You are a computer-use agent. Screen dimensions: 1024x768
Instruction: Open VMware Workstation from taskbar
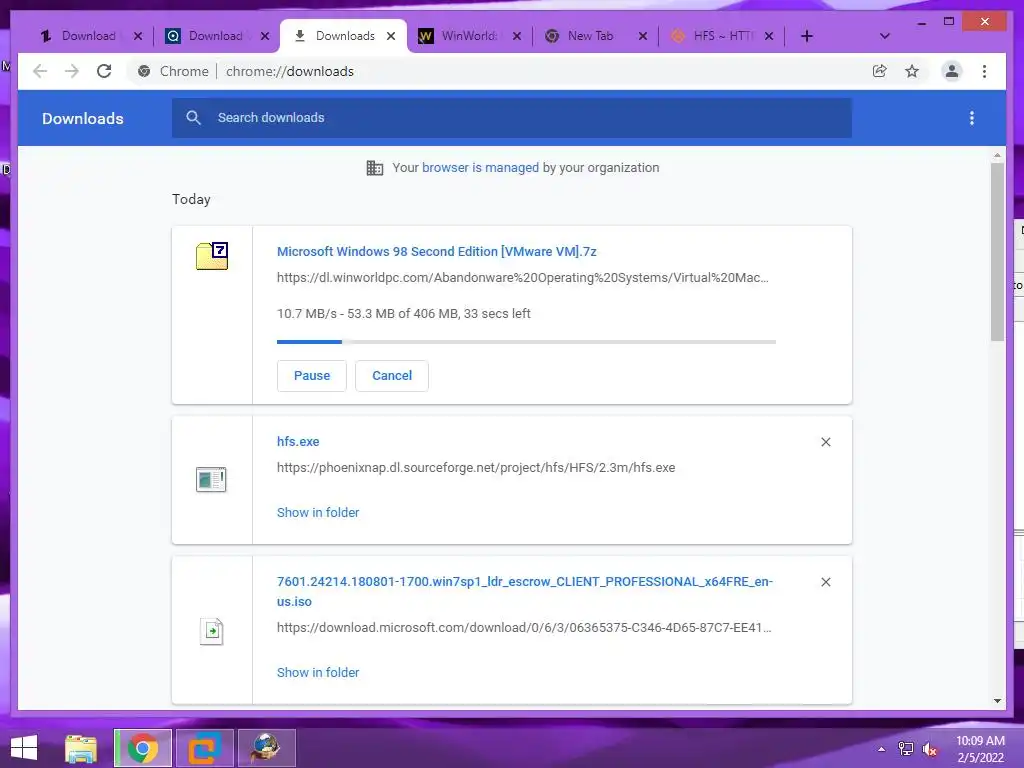coord(204,748)
